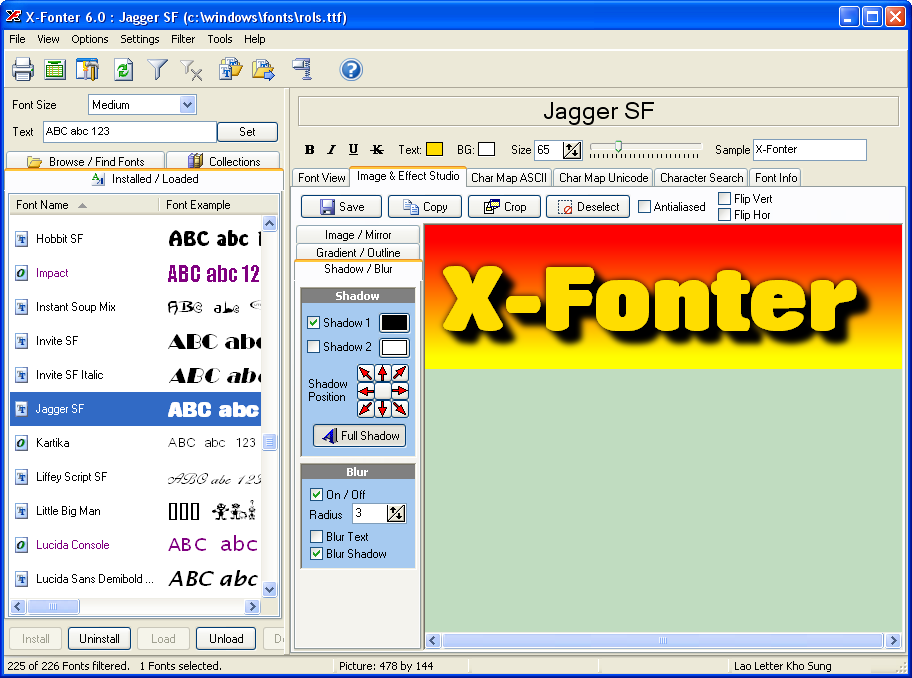Click the up arrow shadow position button
The image size is (912, 678).
click(383, 374)
